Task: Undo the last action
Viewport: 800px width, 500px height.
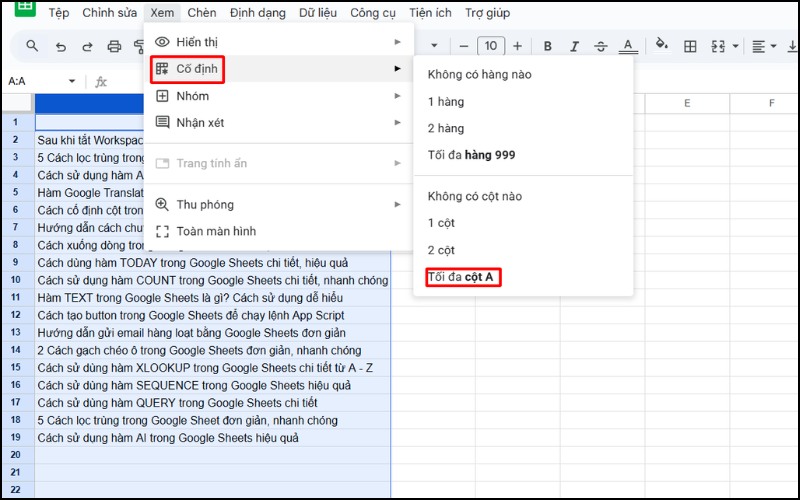Action: (x=61, y=46)
